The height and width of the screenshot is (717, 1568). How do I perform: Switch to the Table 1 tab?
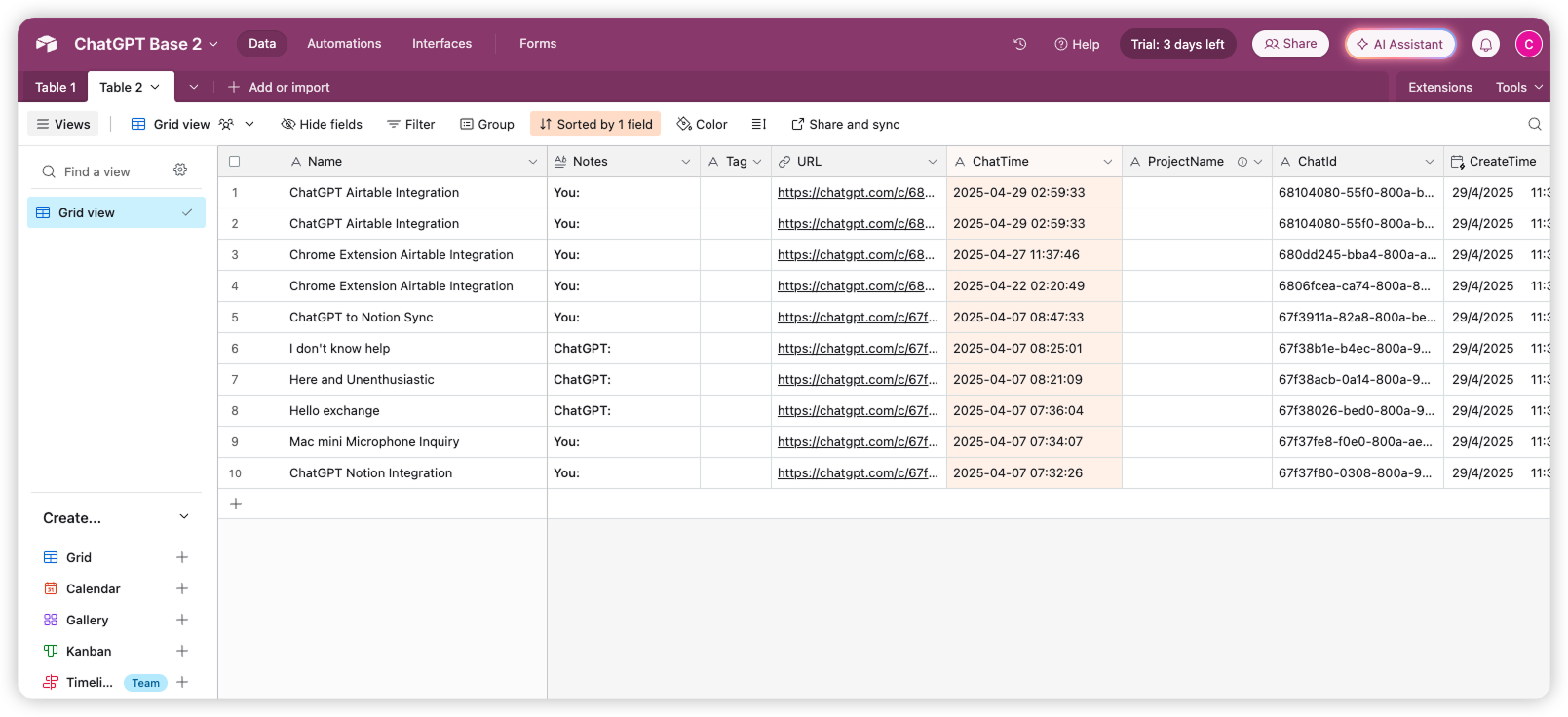56,87
